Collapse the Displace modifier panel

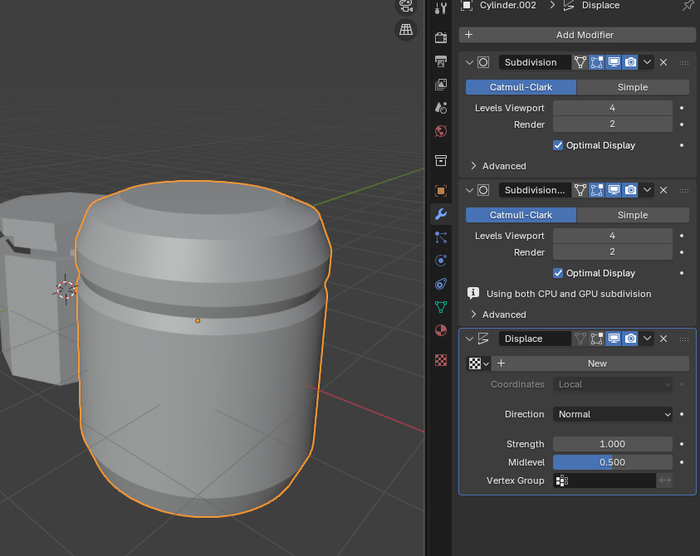[x=469, y=339]
